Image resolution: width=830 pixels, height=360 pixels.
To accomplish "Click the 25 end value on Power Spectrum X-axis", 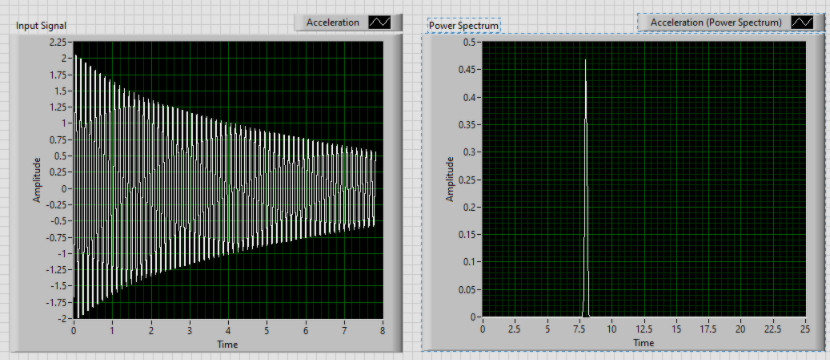I will [805, 328].
